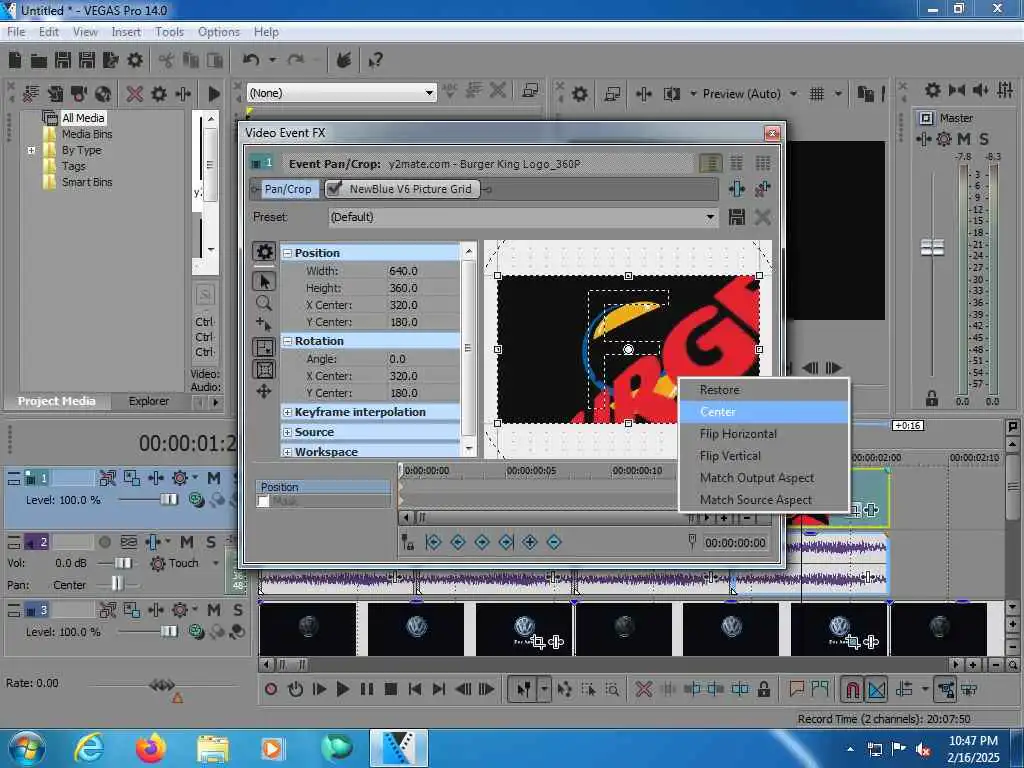Select the Normal Edit arrow tool in Pan/Crop

click(264, 281)
